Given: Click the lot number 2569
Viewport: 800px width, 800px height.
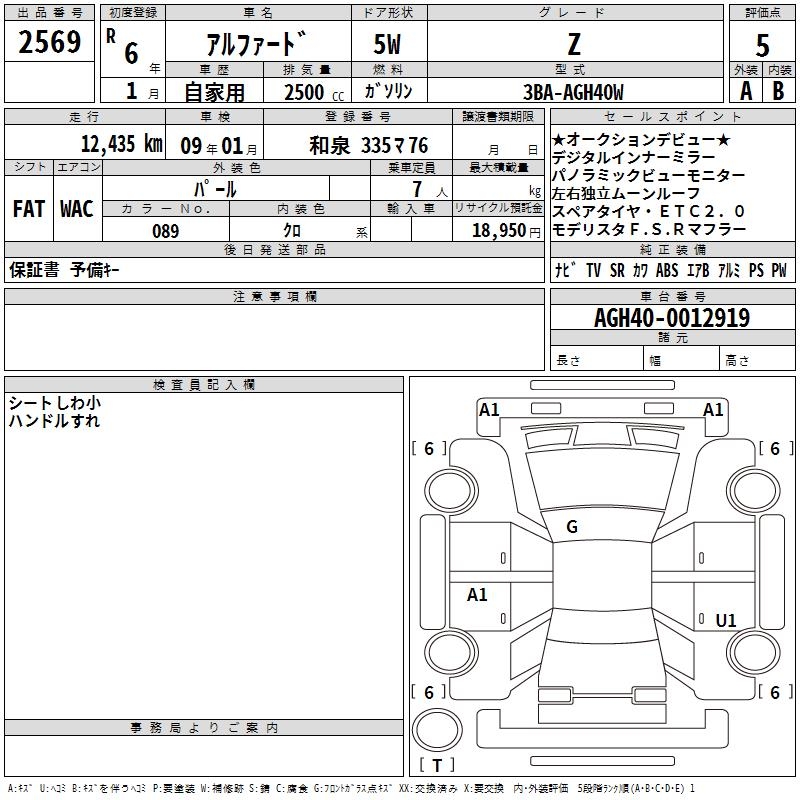Looking at the screenshot, I should click(x=49, y=42).
